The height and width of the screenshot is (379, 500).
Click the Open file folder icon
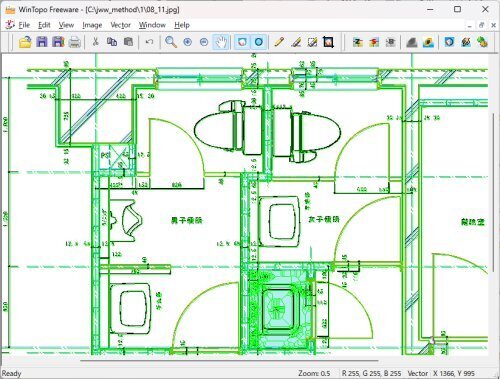pyautogui.click(x=25, y=42)
